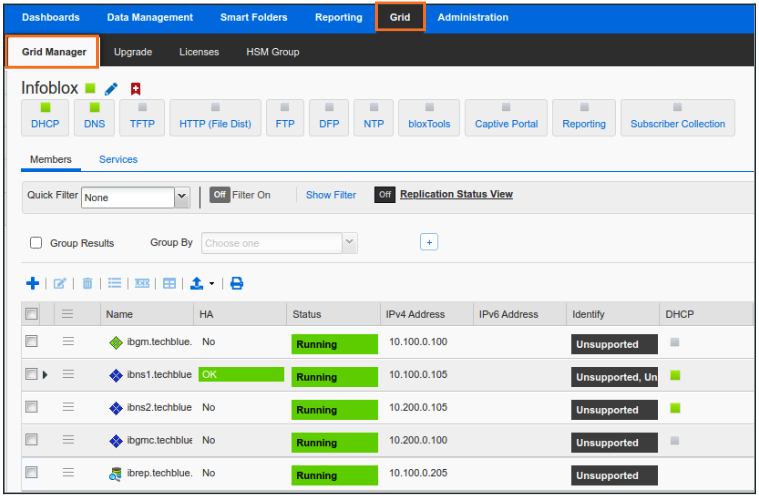Click the print icon in the toolbar

(237, 284)
